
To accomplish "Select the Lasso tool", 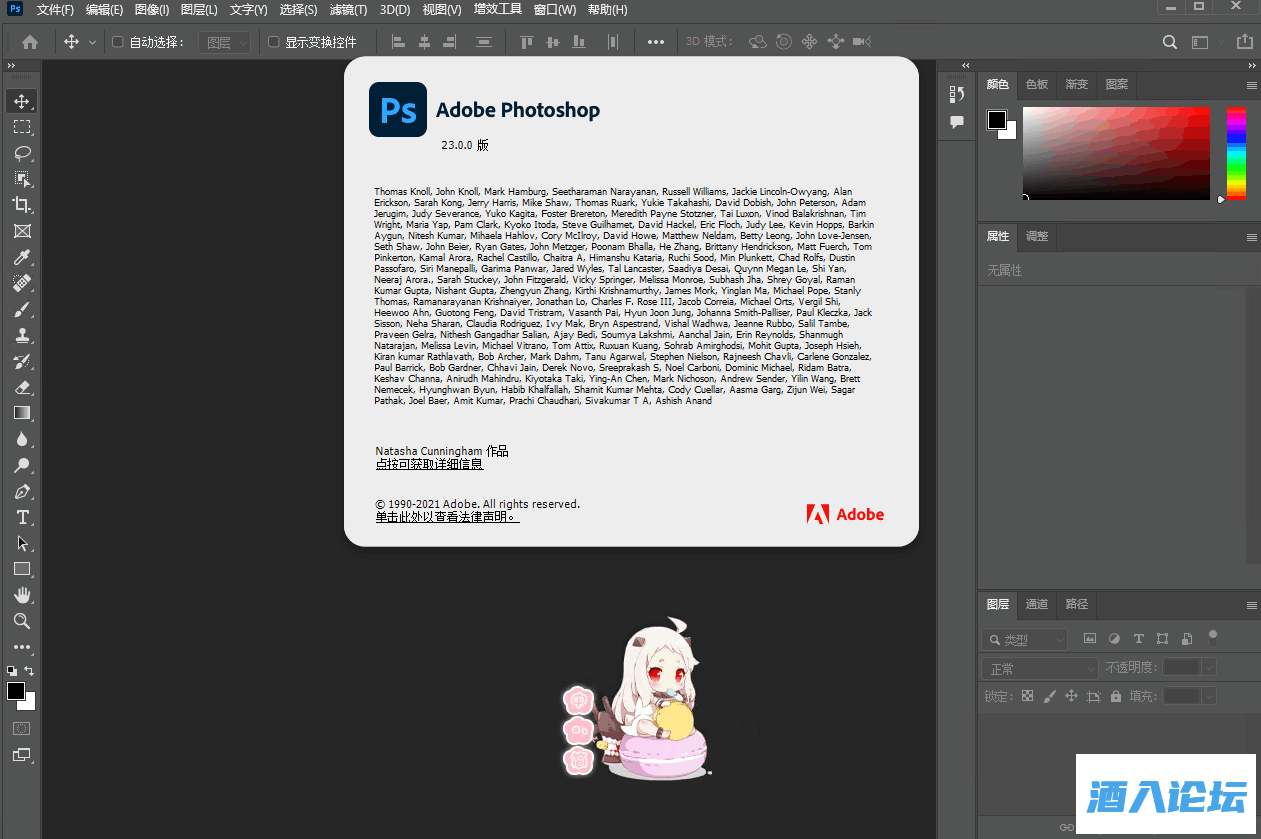I will 22,153.
